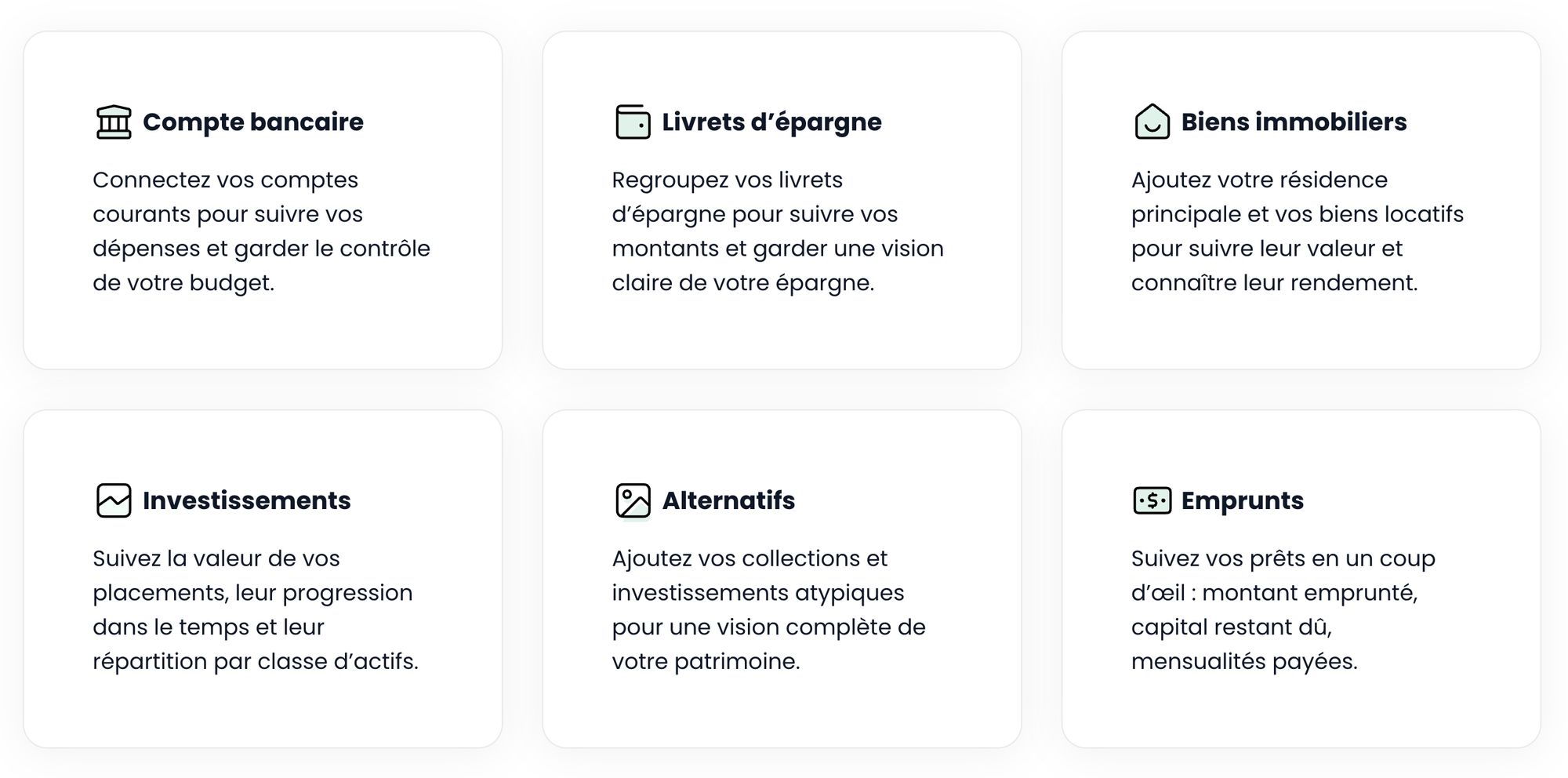Click the Alternatifs description paragraph

coord(768,609)
